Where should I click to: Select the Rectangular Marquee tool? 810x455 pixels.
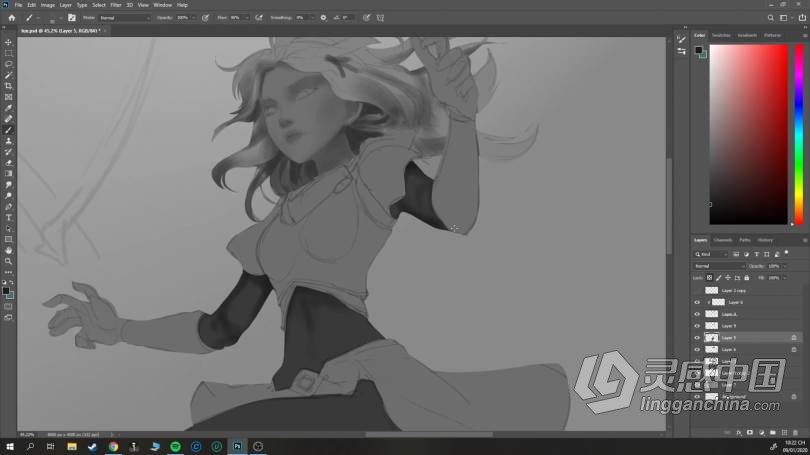click(x=8, y=53)
